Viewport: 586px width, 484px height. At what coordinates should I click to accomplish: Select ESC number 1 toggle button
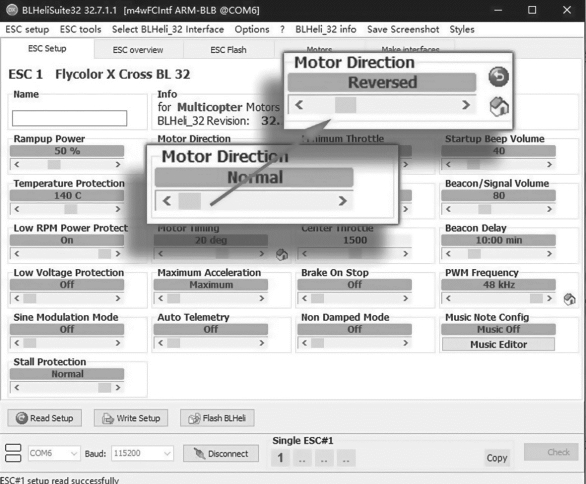pos(280,458)
